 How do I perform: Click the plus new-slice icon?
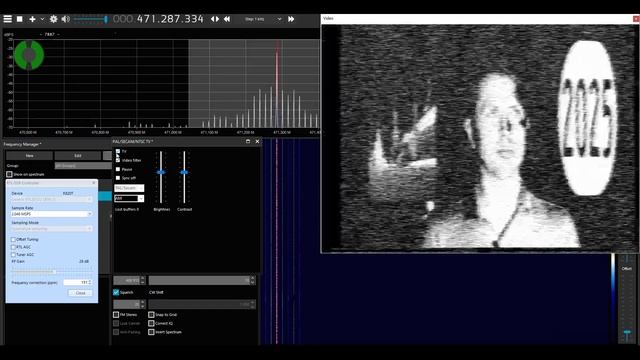point(32,19)
